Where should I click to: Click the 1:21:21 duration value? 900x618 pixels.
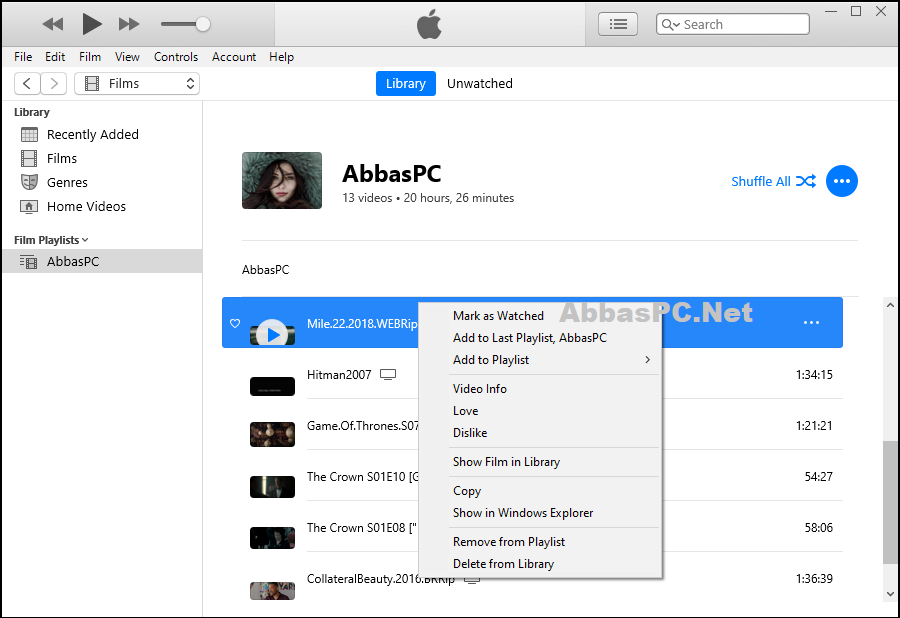pyautogui.click(x=814, y=426)
